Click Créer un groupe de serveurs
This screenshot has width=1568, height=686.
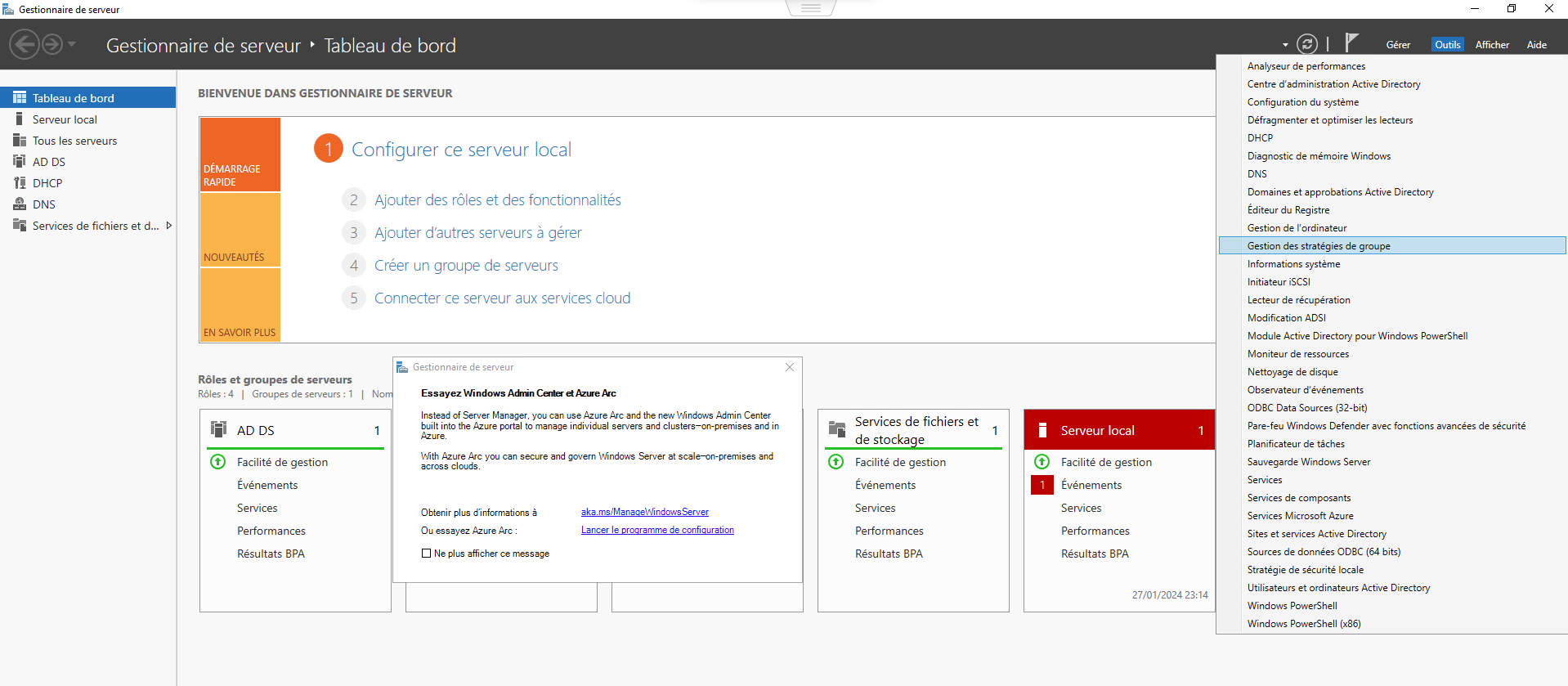pos(466,266)
